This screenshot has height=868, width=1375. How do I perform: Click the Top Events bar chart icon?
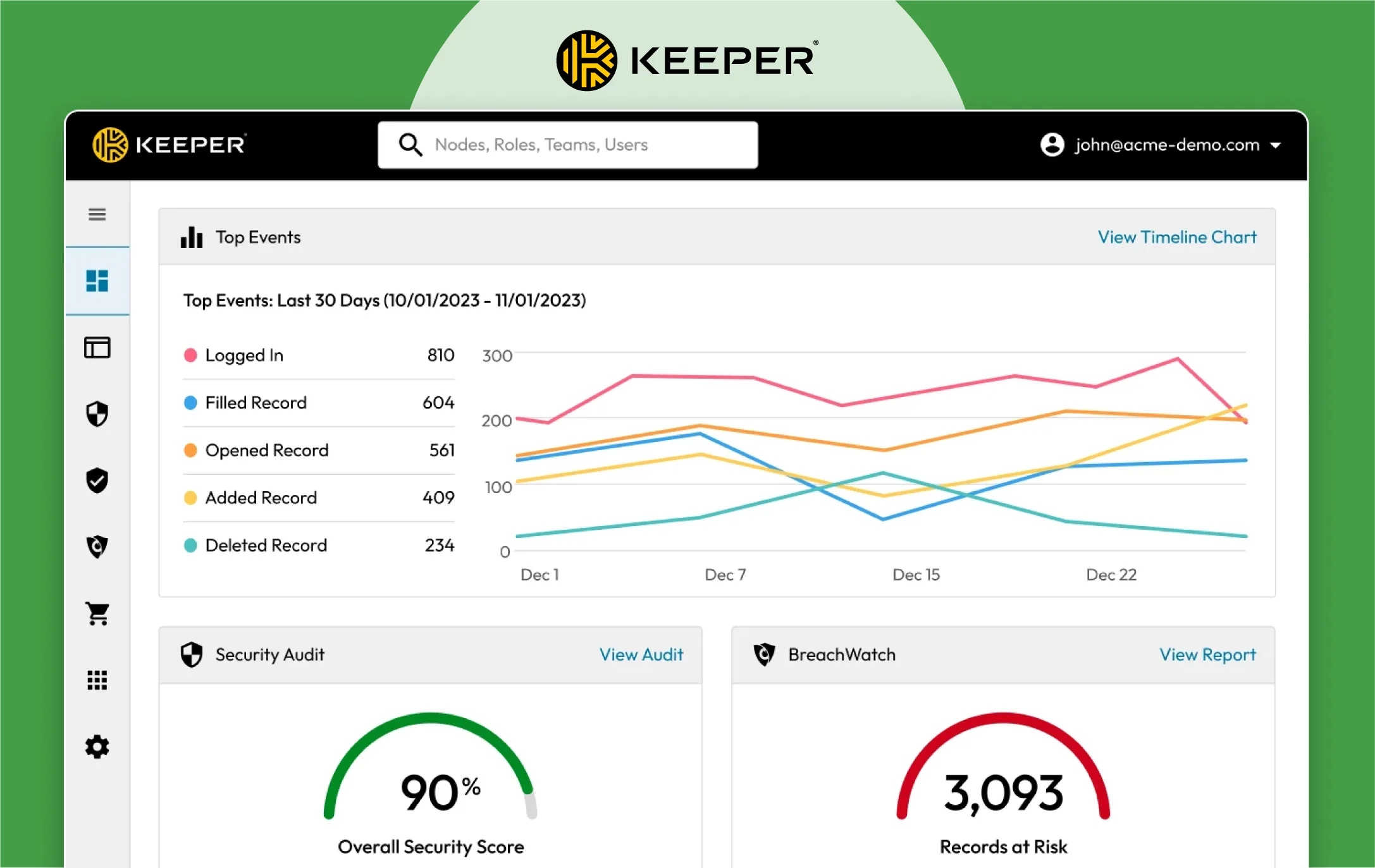click(192, 237)
